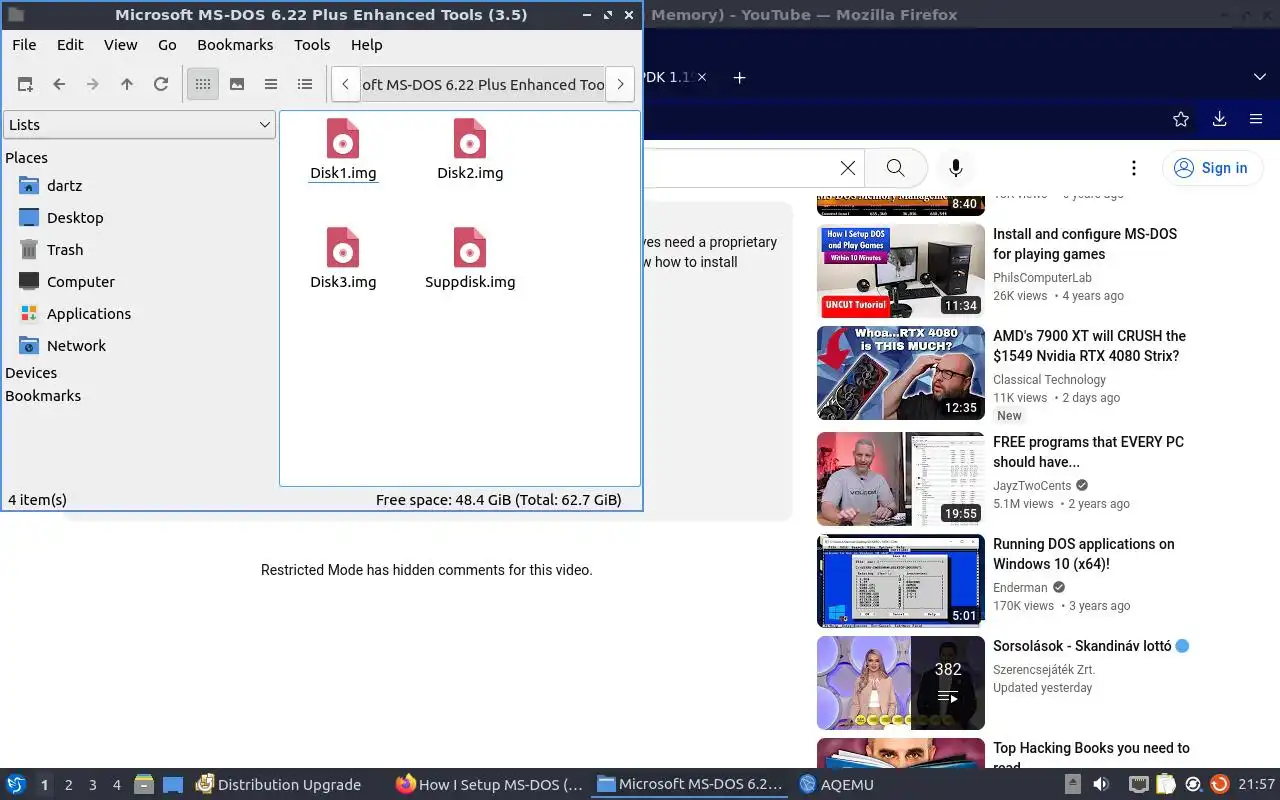The height and width of the screenshot is (800, 1280).
Task: Open the Bookmarks menu
Action: (x=235, y=45)
